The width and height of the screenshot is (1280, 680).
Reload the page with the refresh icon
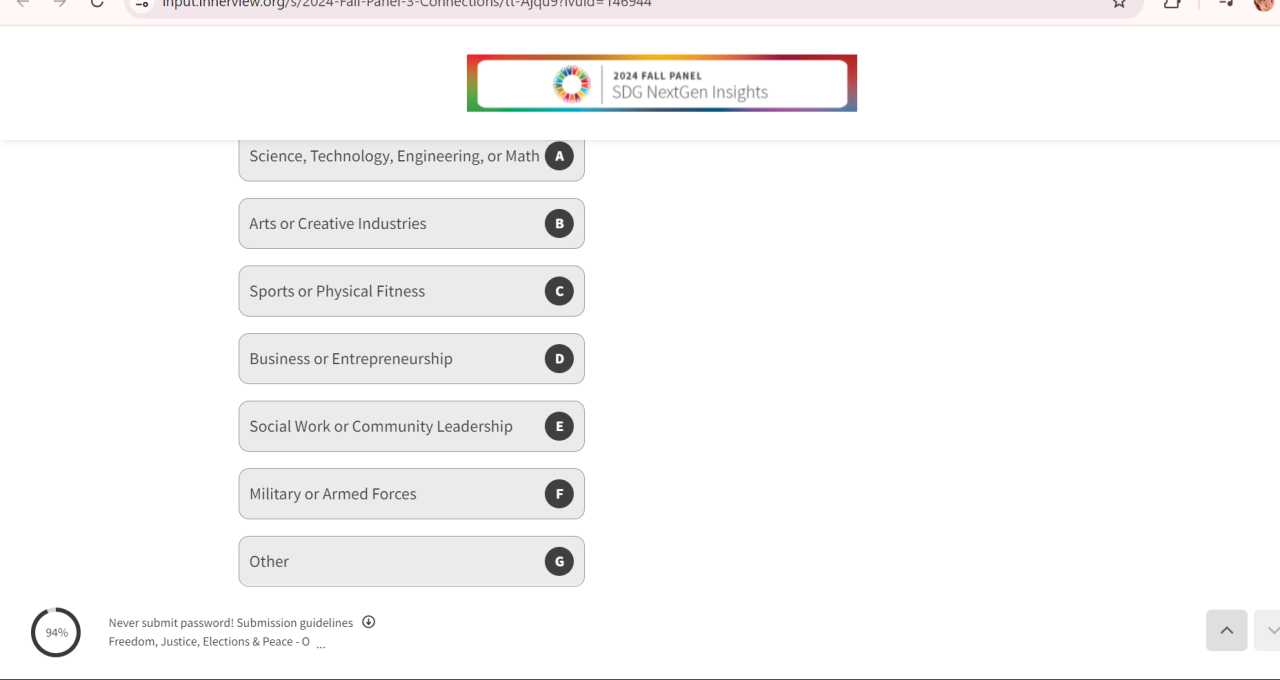pyautogui.click(x=97, y=3)
